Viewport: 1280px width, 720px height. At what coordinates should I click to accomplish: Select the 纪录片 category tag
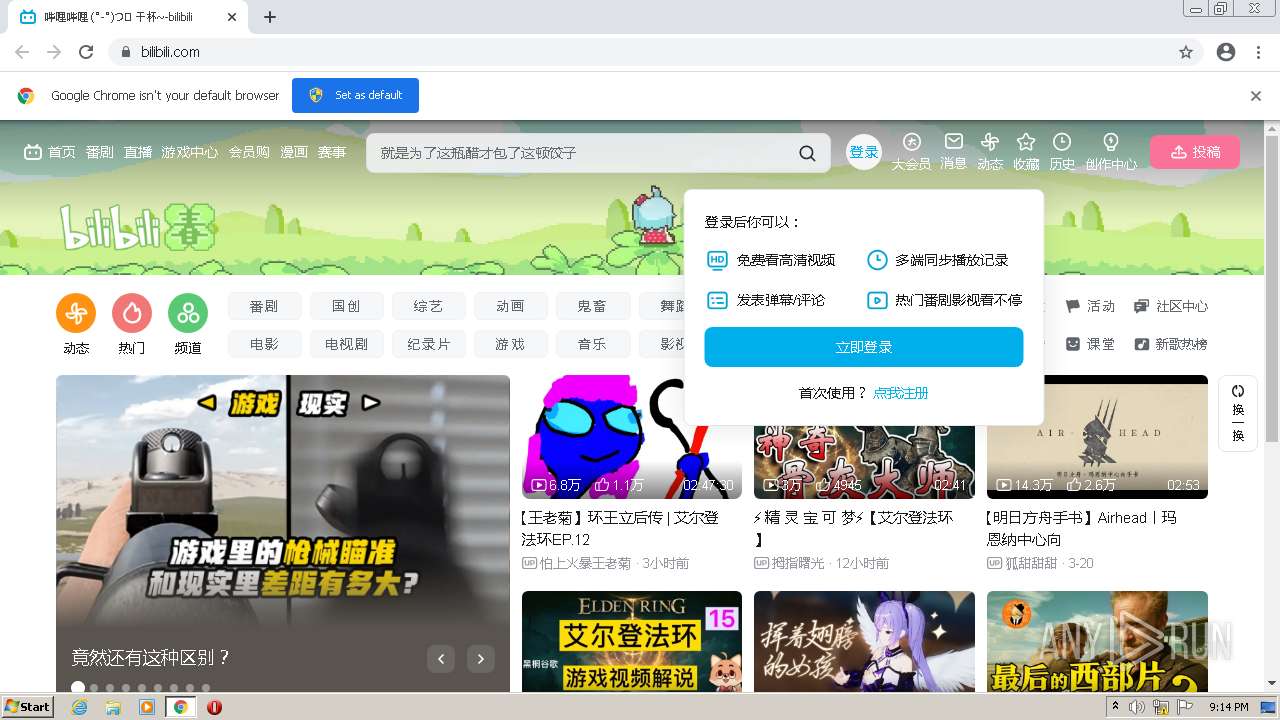428,344
